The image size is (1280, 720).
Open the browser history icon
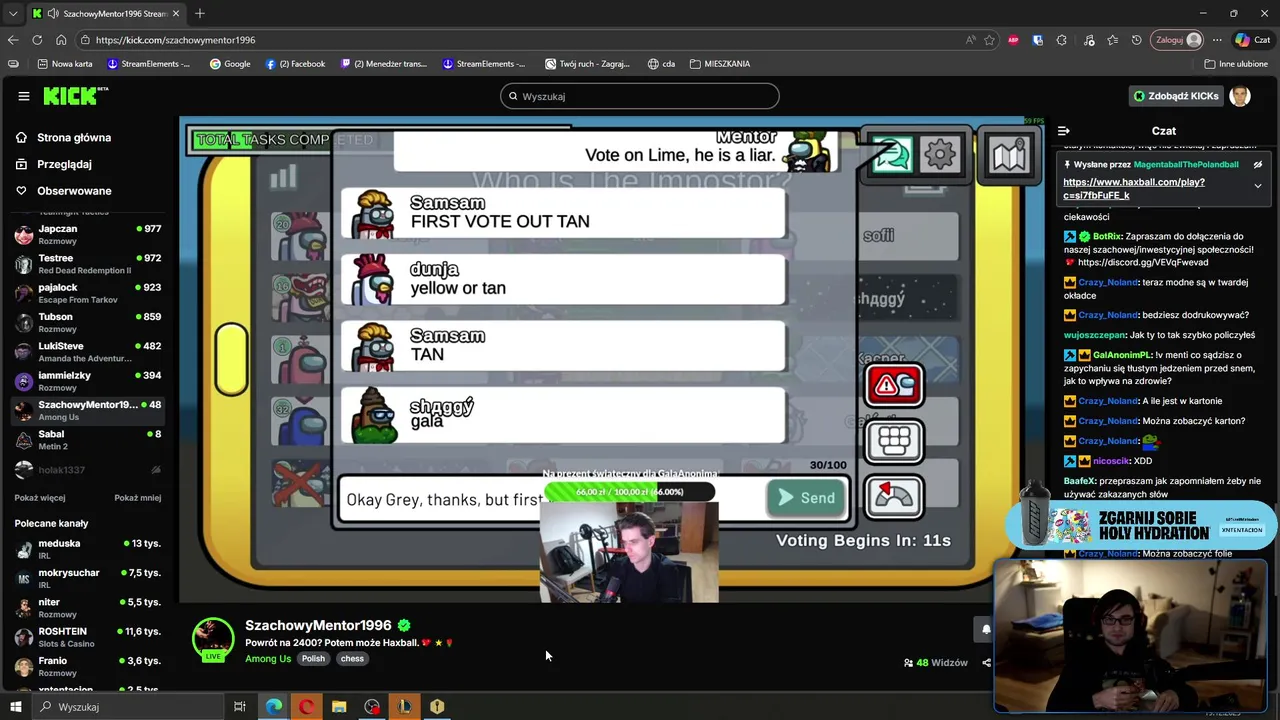click(x=1136, y=40)
